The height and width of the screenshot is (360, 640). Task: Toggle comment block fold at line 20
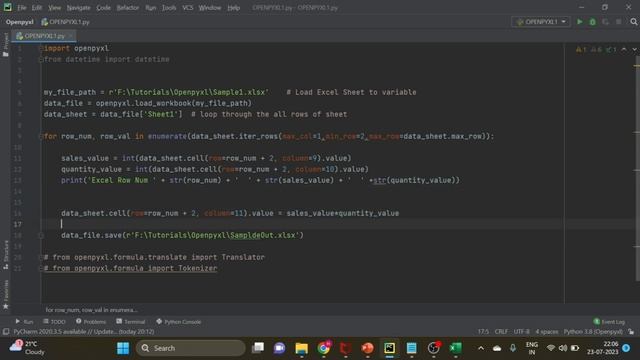pyautogui.click(x=41, y=257)
